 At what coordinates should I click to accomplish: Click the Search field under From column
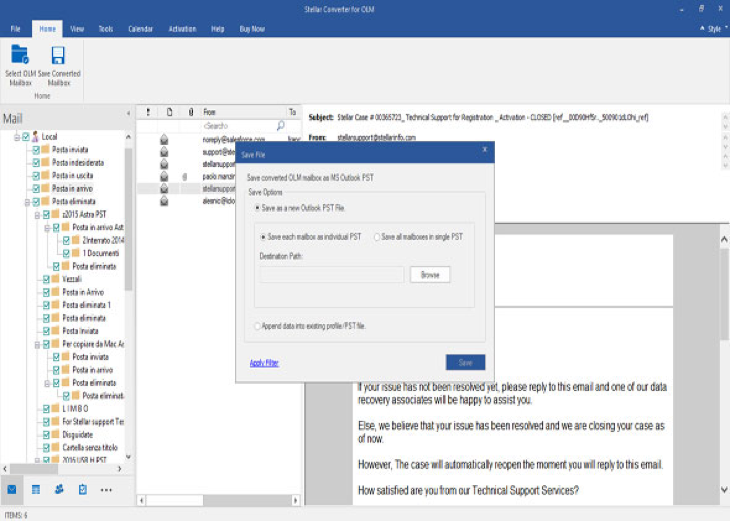[238, 126]
